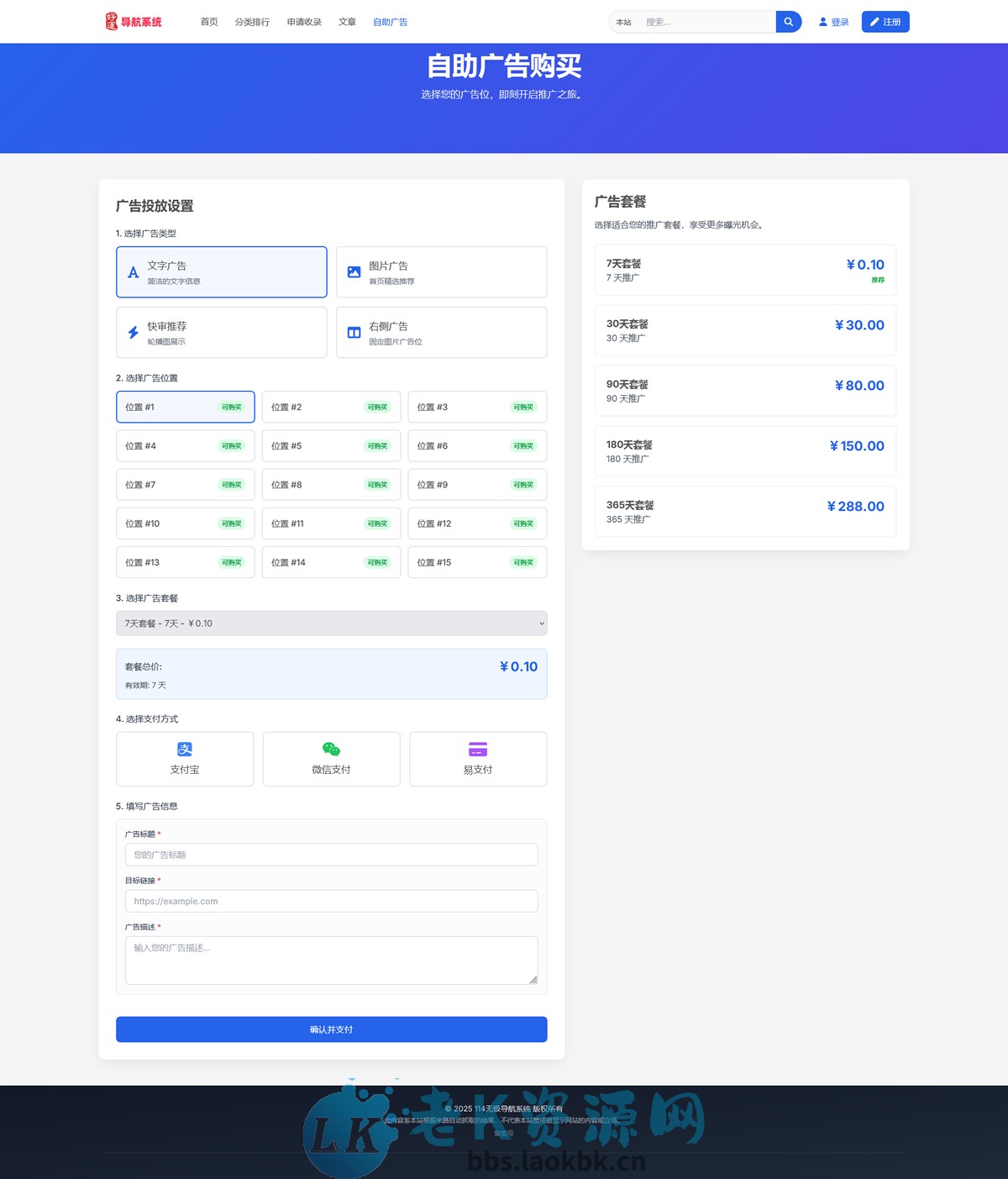Pick the 易支付 card payment icon
Screen dimensions: 1008x1179
[478, 750]
